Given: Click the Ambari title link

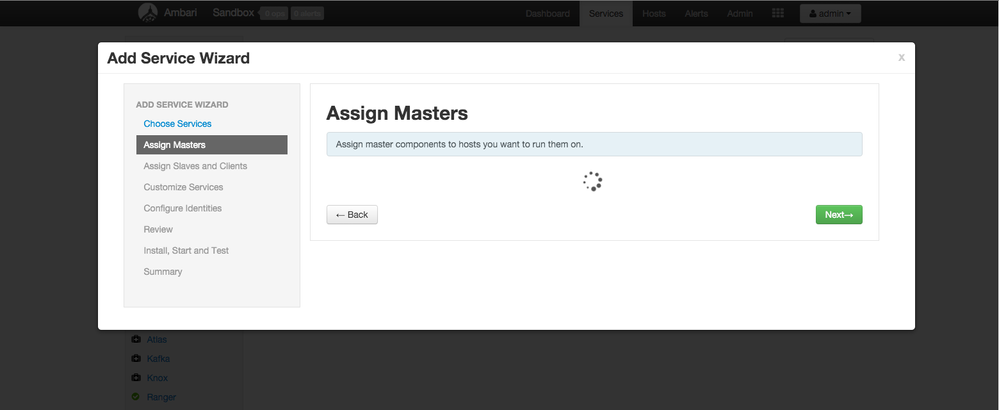Looking at the screenshot, I should 181,13.
